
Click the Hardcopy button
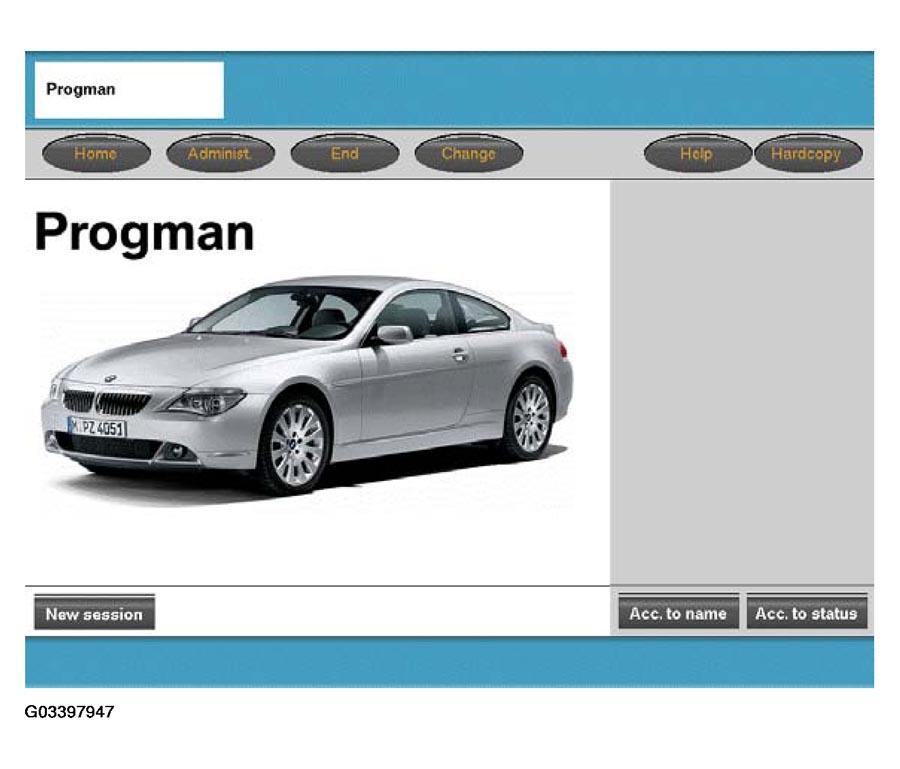point(806,154)
